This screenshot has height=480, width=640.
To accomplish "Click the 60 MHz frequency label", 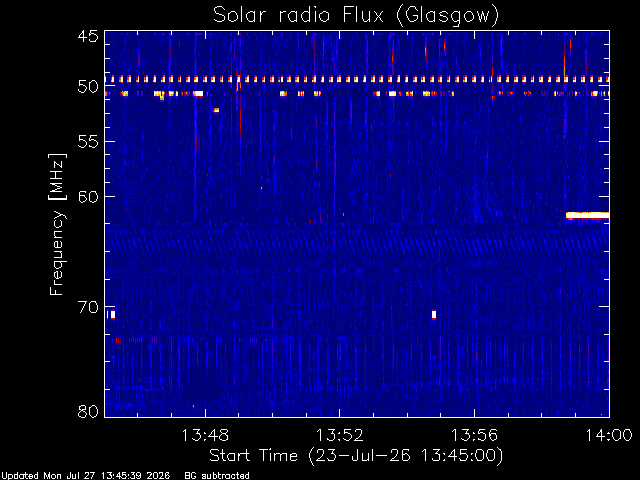I will click(x=88, y=197).
